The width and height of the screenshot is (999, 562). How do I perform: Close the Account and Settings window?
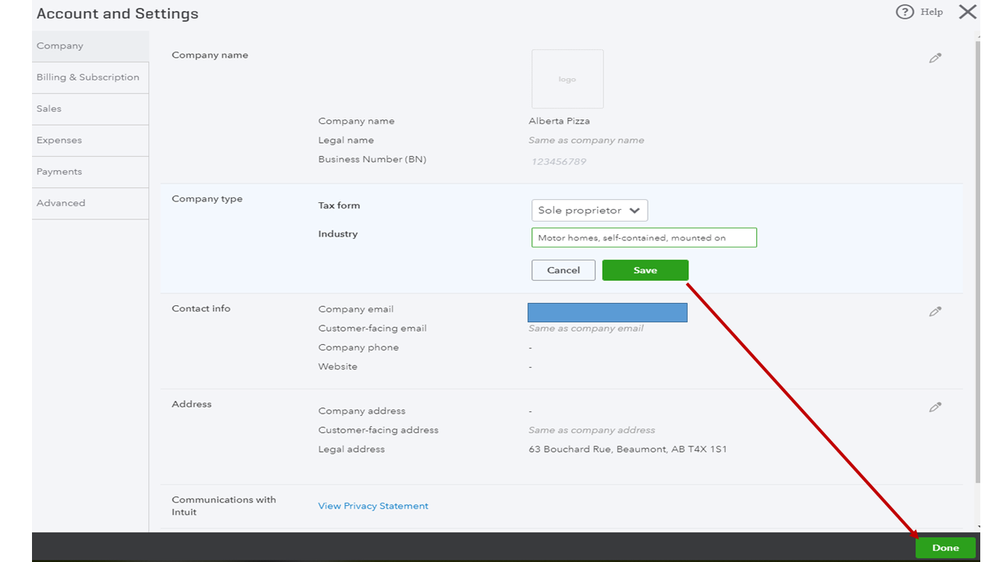967,12
